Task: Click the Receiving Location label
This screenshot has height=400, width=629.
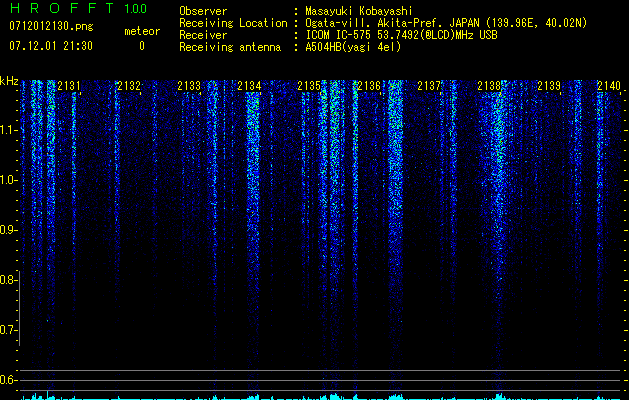Action: click(233, 23)
